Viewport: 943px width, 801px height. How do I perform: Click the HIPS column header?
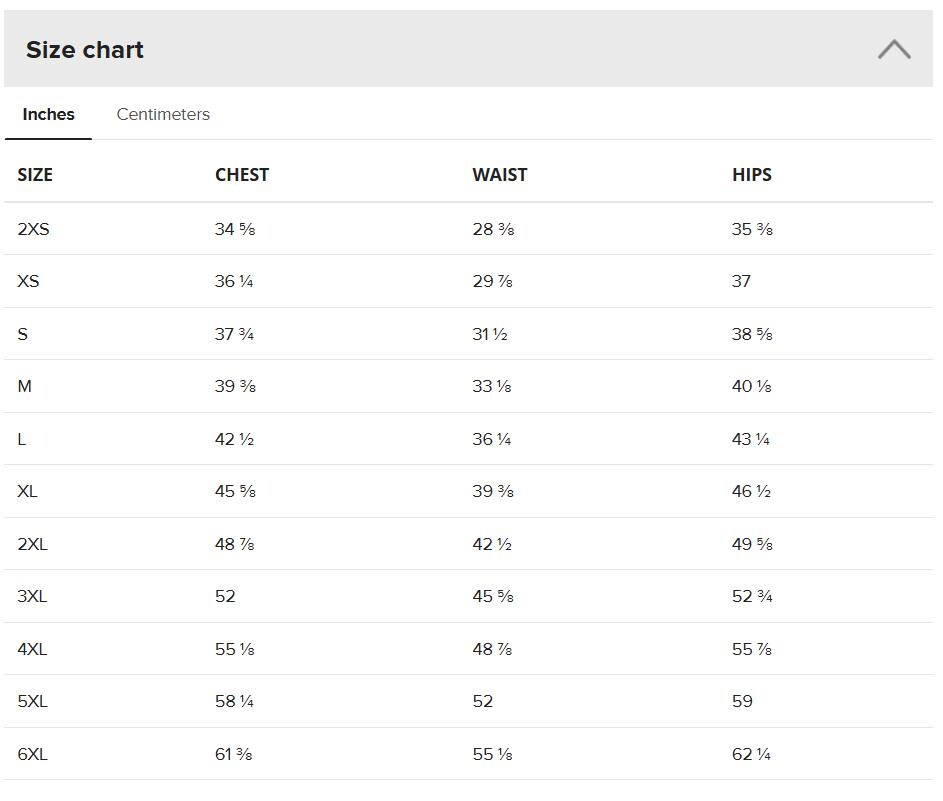[752, 175]
